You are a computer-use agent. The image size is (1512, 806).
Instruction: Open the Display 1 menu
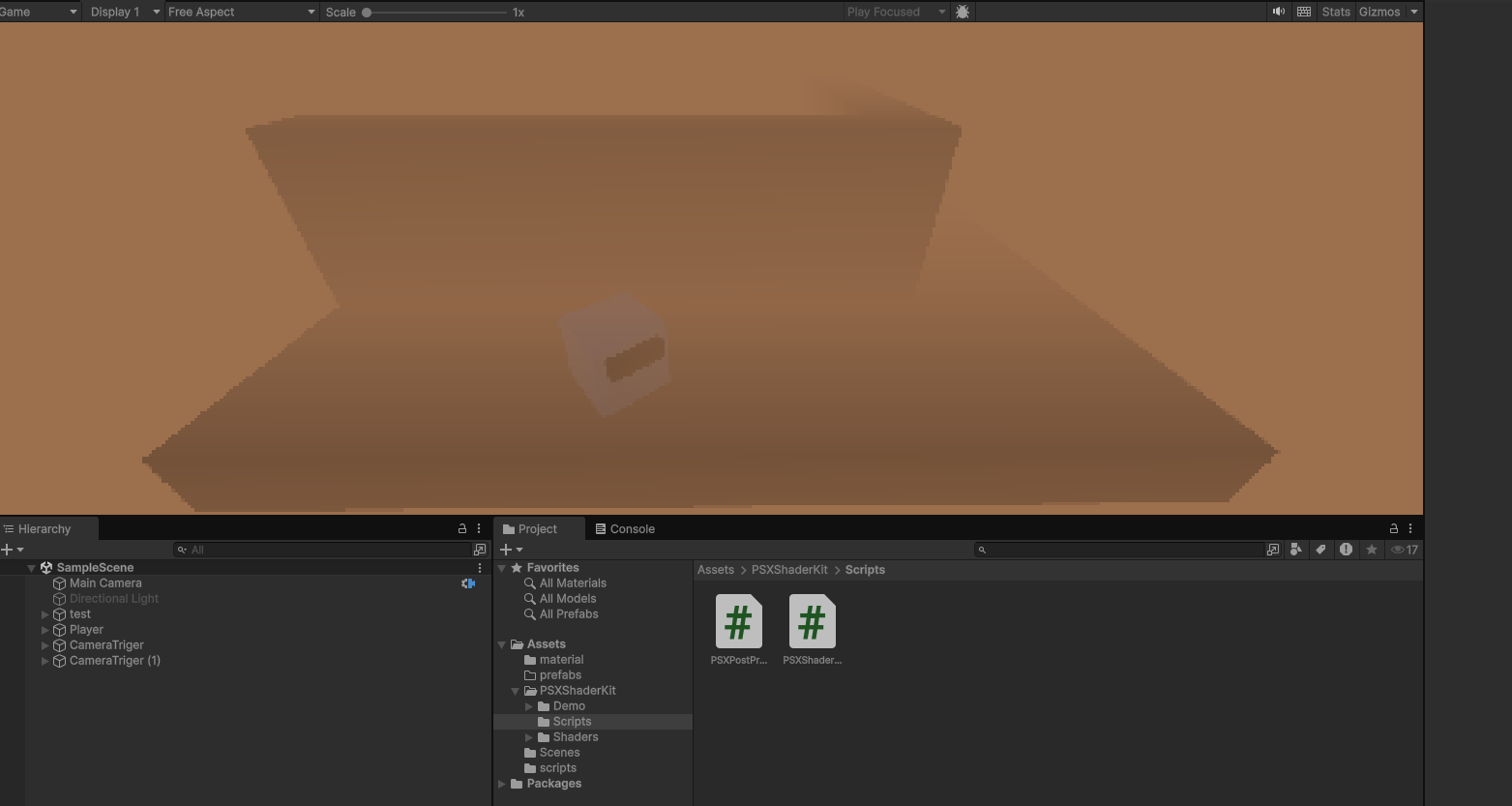[x=116, y=12]
